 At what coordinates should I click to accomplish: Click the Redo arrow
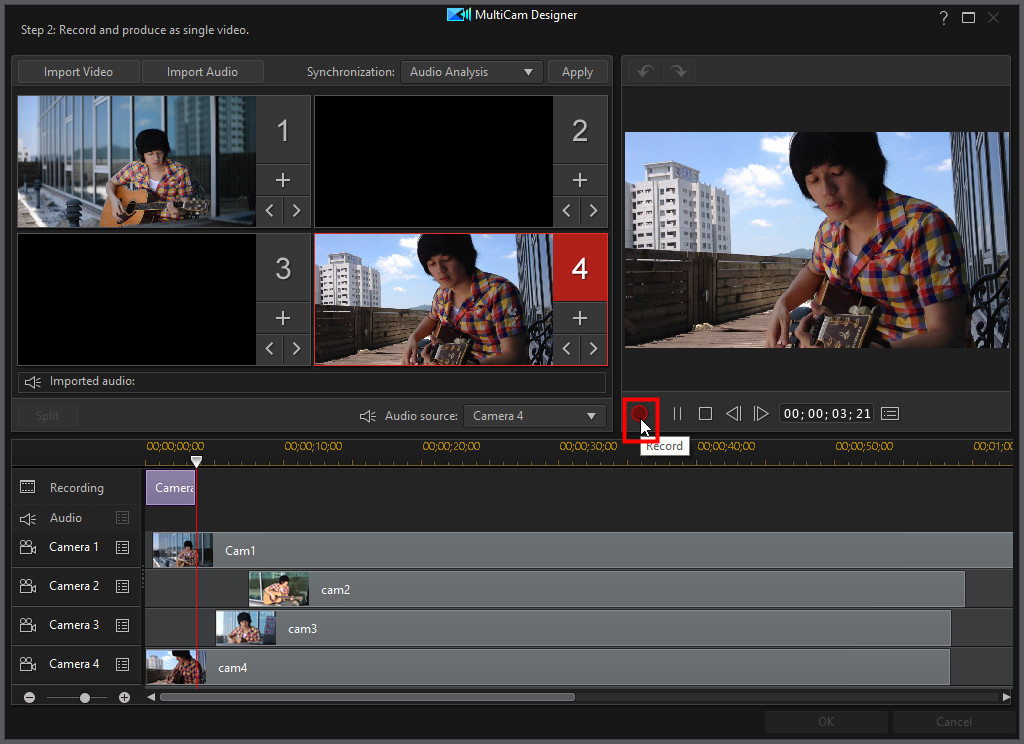pos(679,71)
